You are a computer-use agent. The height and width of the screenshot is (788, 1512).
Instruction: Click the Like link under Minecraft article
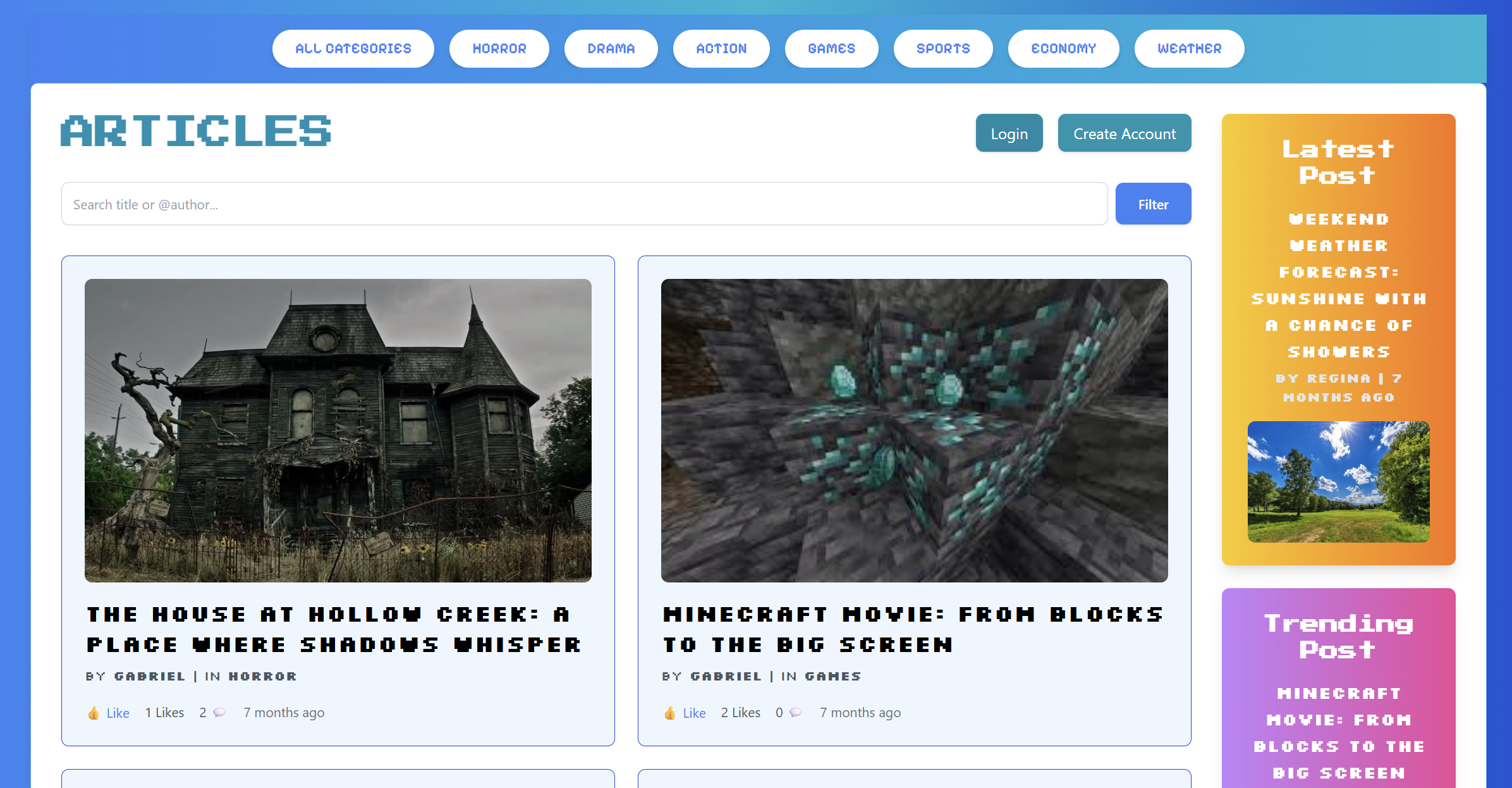693,712
